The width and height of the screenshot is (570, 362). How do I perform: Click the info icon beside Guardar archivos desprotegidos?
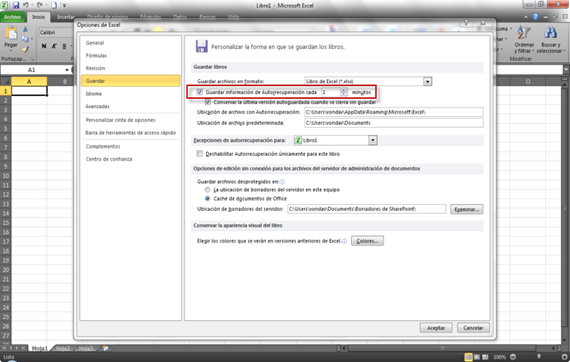tap(282, 182)
